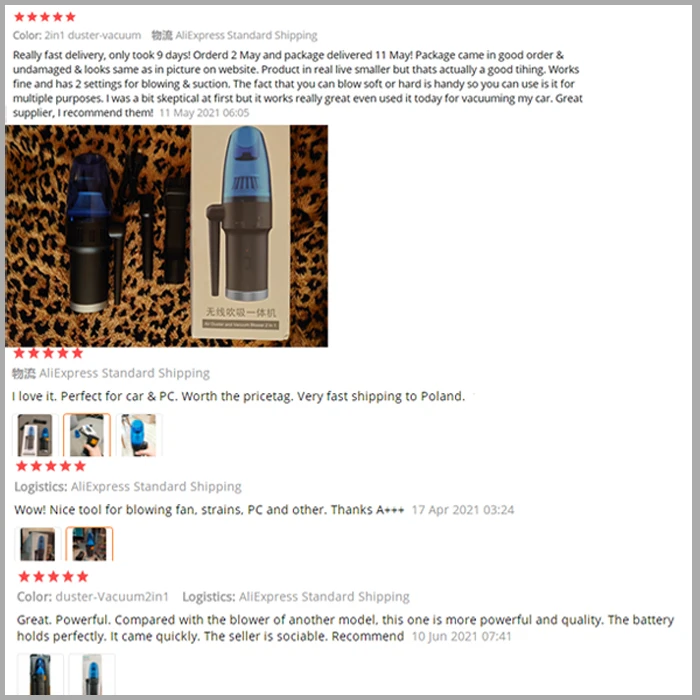700x700 pixels.
Task: Click "2in1 duster-vacuum" color label
Action: pos(92,35)
